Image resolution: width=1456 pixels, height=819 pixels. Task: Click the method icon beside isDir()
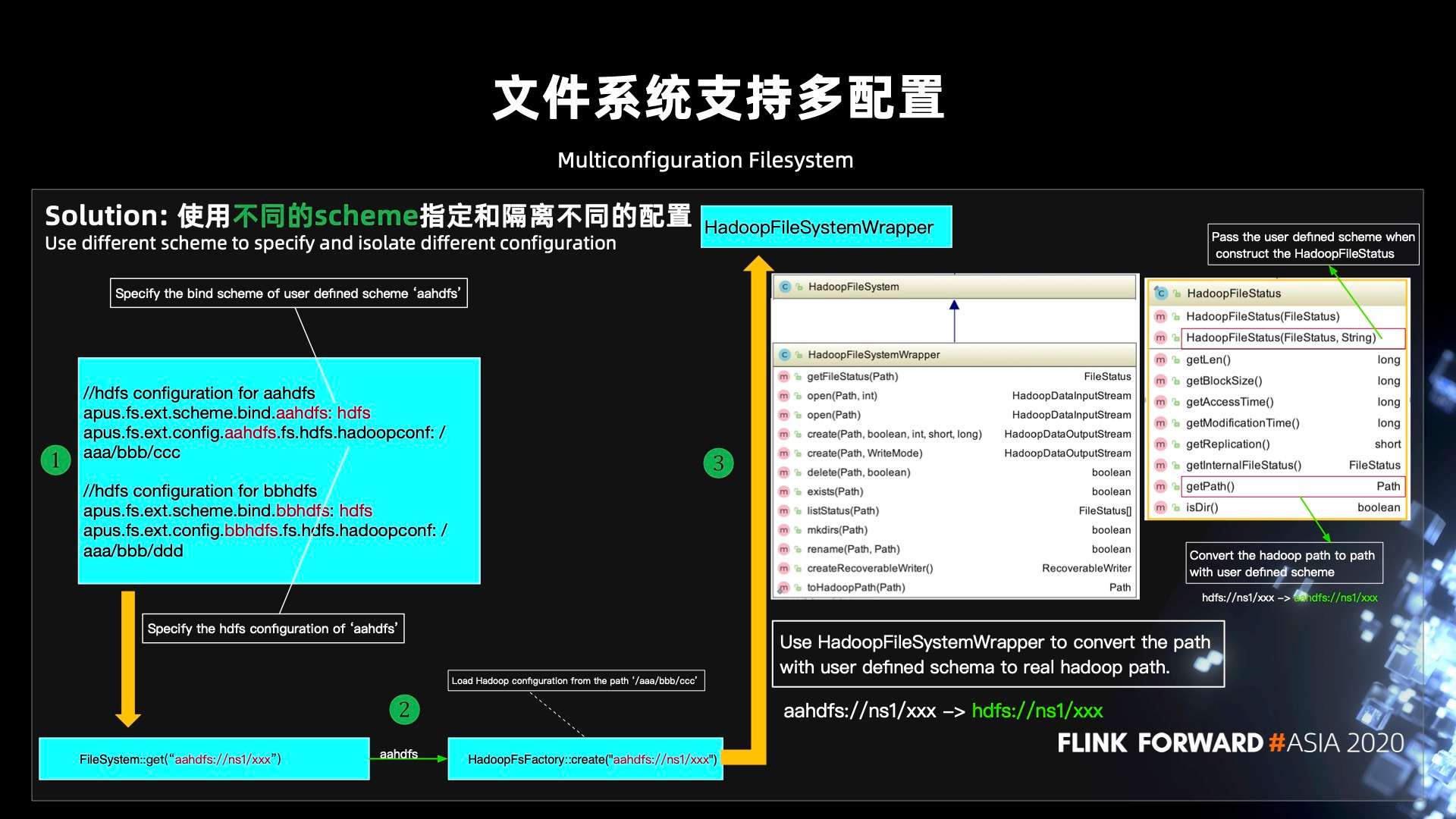[x=1161, y=507]
